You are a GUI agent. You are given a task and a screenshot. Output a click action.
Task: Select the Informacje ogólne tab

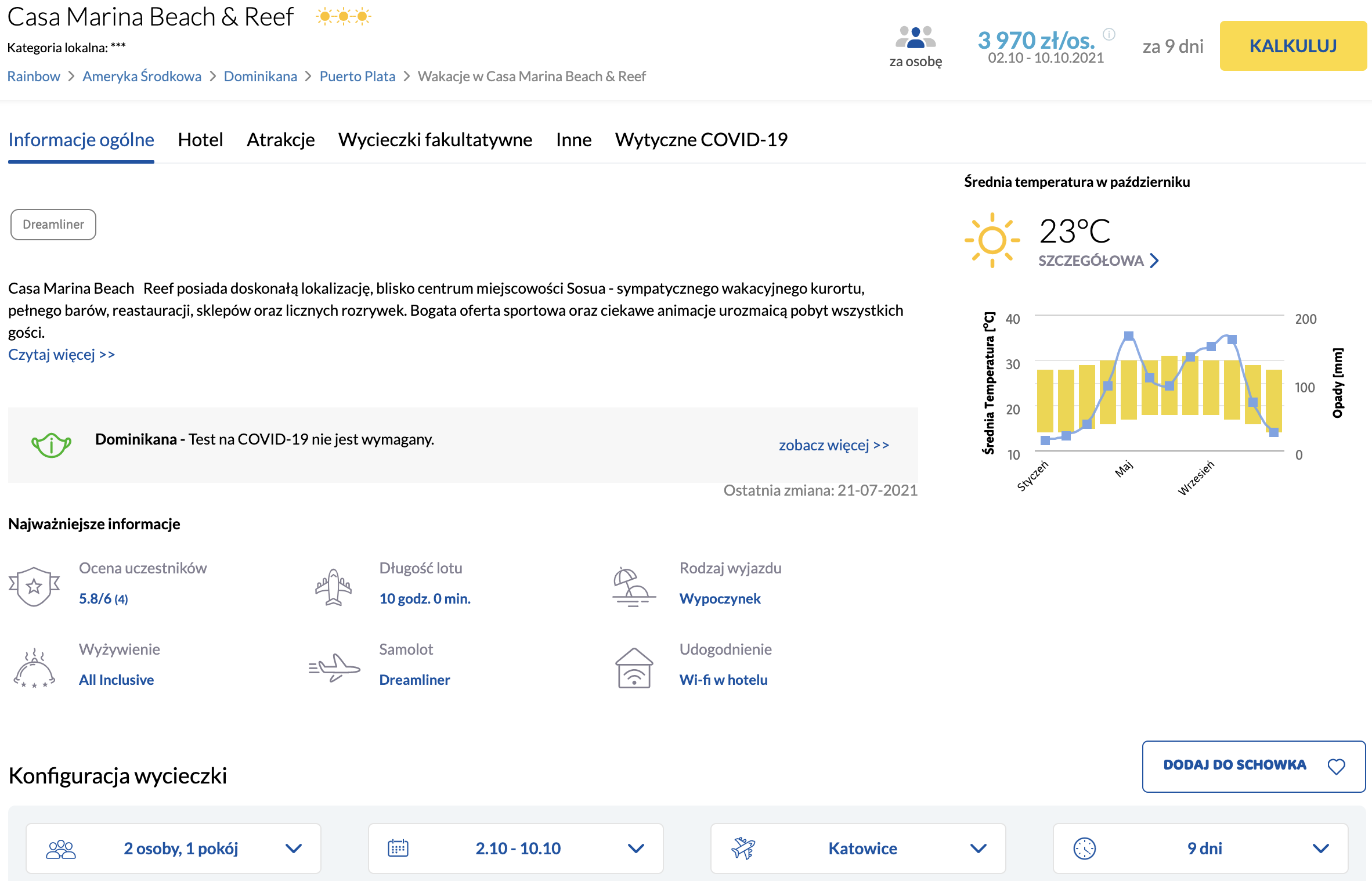click(81, 140)
